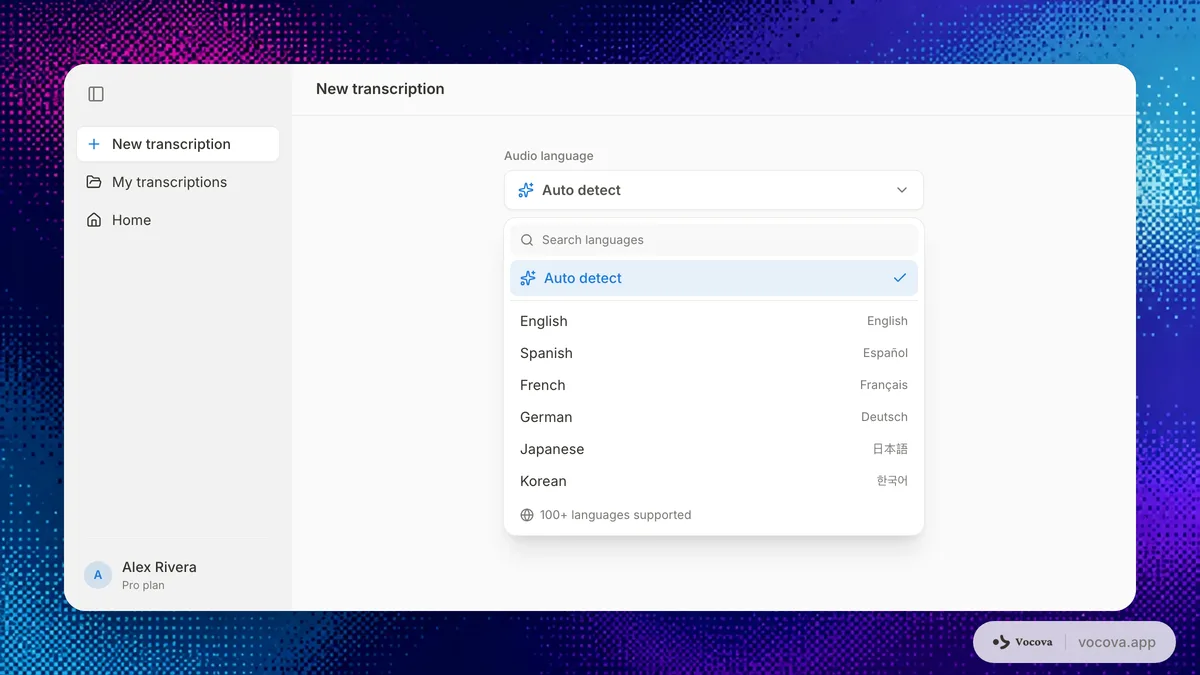Click the Alex Rivera avatar circle
Image resolution: width=1200 pixels, height=675 pixels.
pyautogui.click(x=98, y=575)
